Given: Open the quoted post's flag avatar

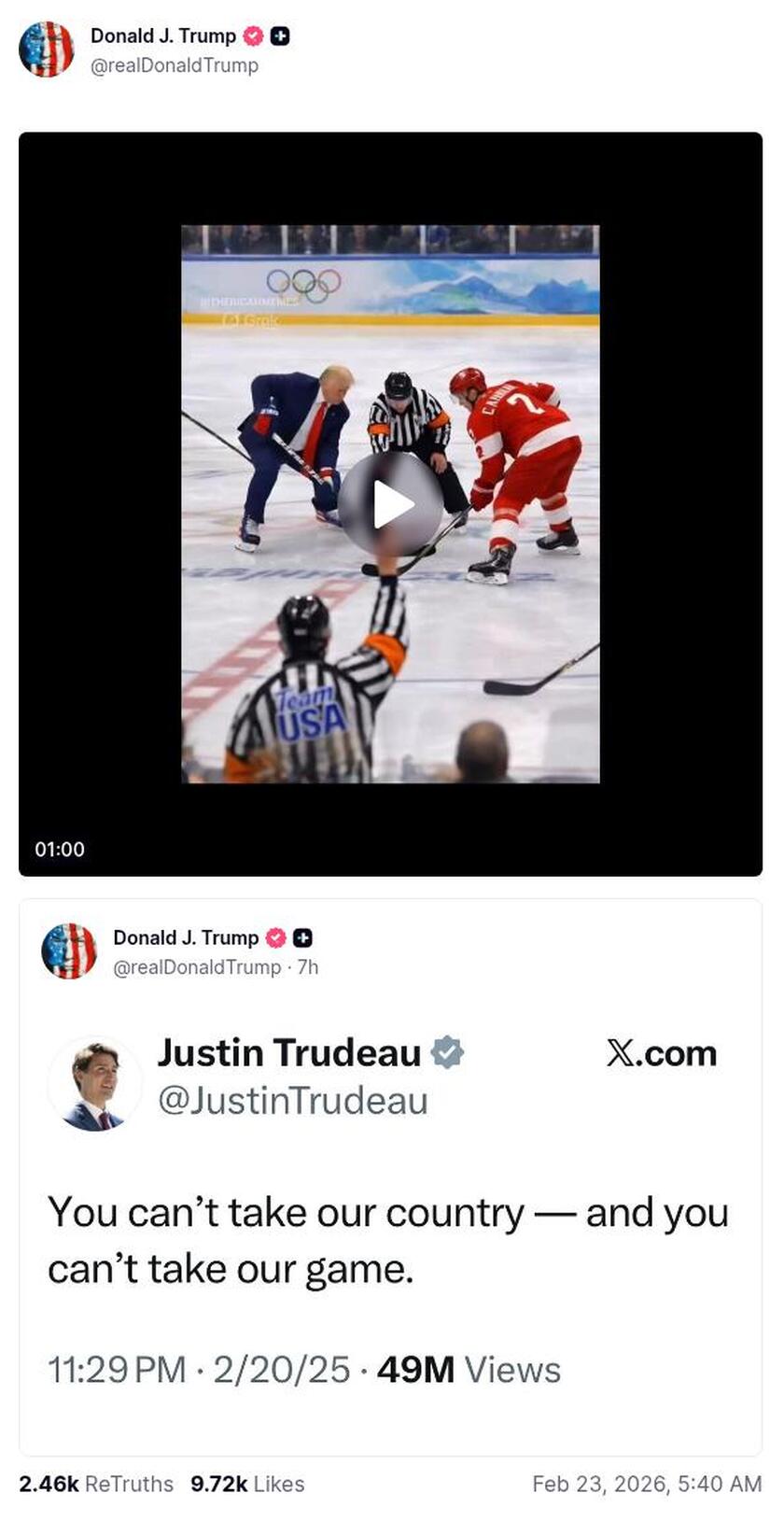Looking at the screenshot, I should [69, 951].
